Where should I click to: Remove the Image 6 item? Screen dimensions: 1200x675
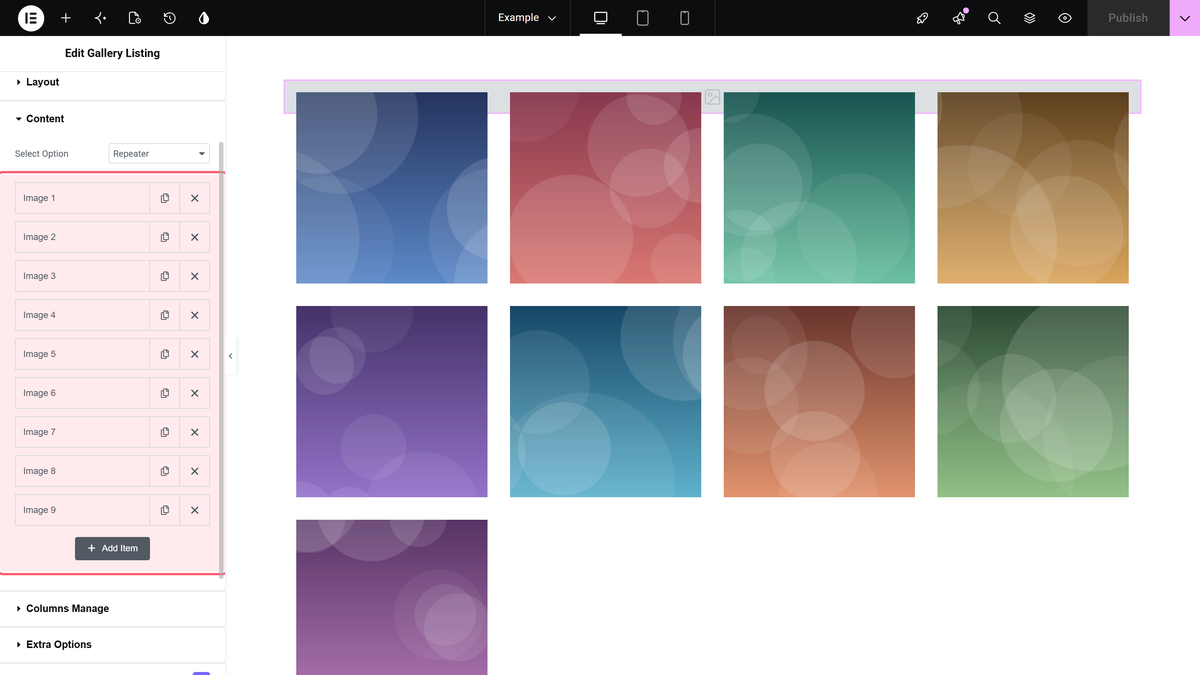pos(195,393)
